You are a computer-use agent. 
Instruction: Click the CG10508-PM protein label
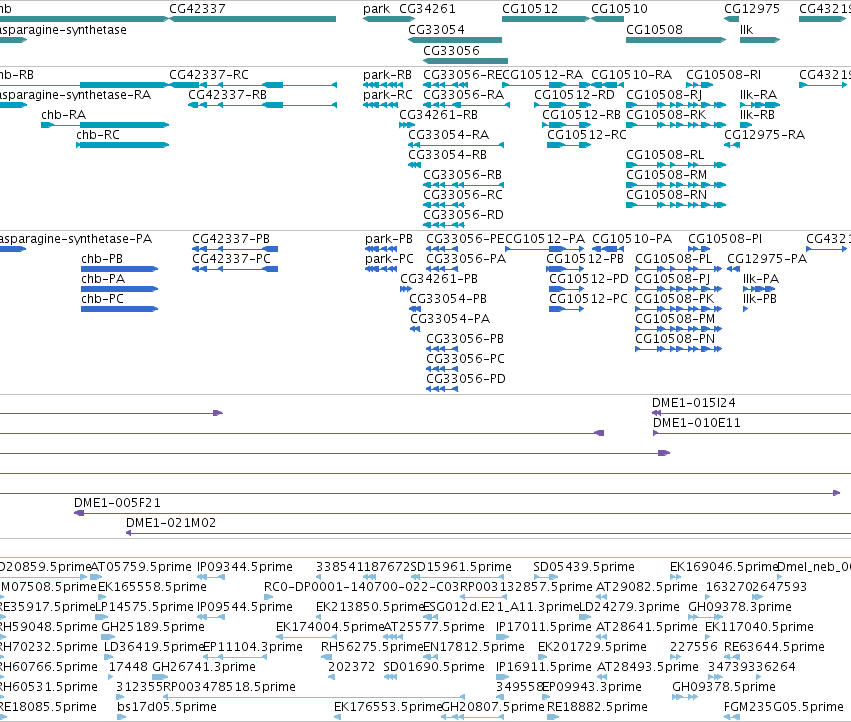[x=675, y=319]
